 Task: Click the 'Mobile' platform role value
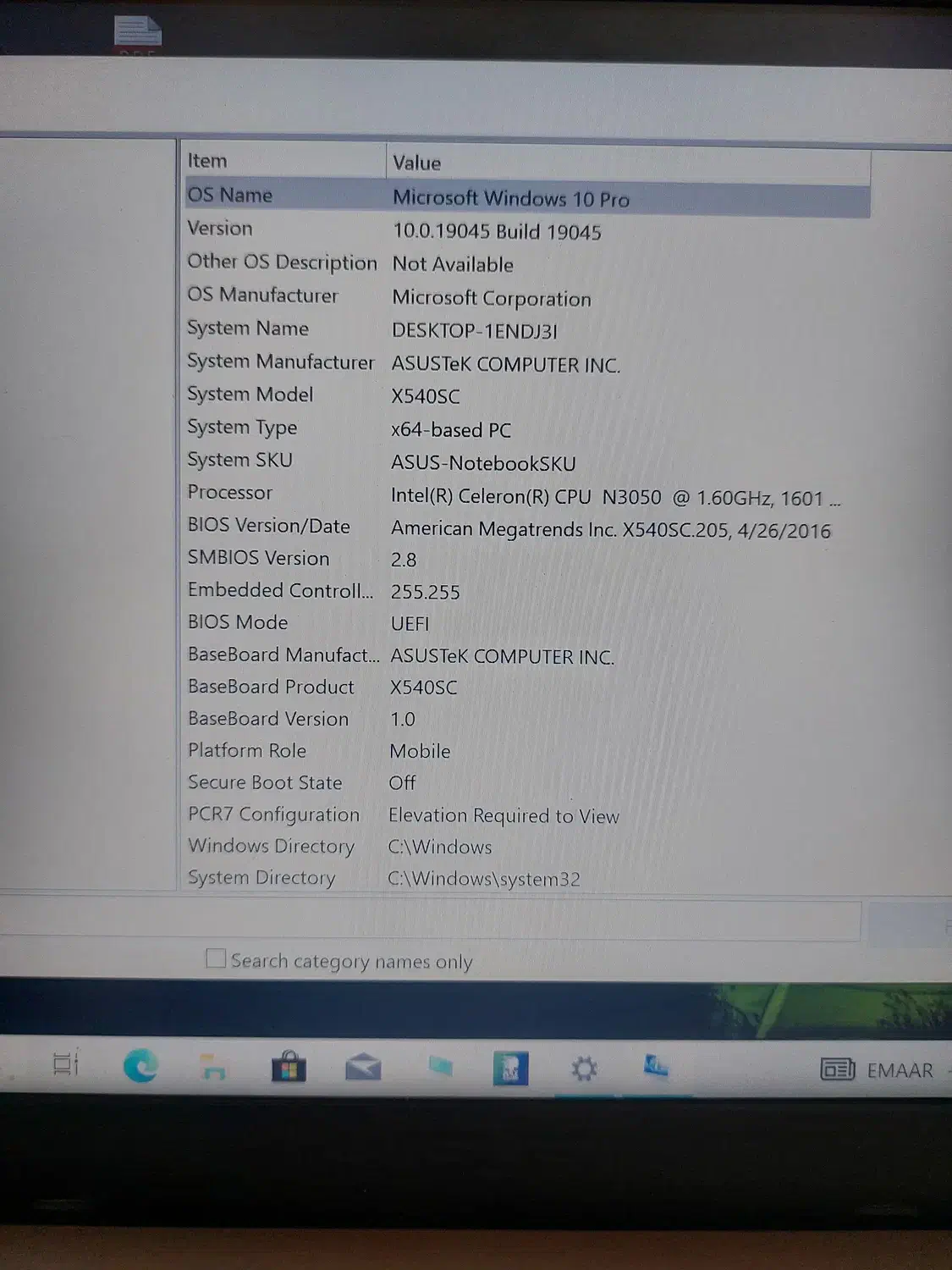pos(420,752)
